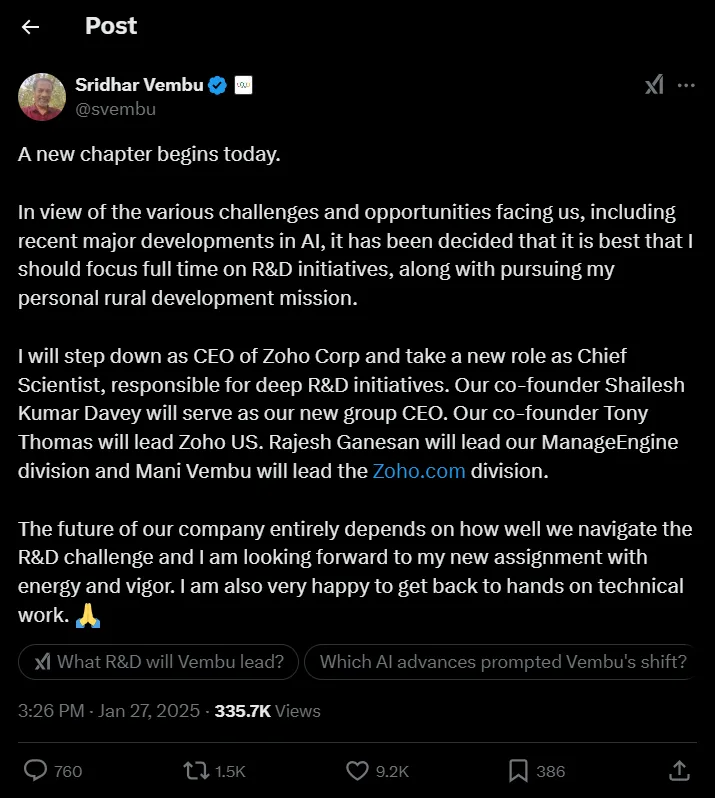This screenshot has width=715, height=798.
Task: Click the Zoho affiliate badge beside the name
Action: click(x=243, y=85)
